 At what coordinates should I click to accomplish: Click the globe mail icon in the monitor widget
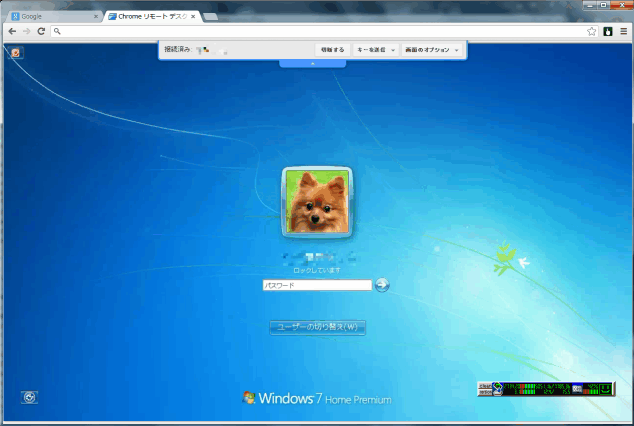(x=497, y=388)
